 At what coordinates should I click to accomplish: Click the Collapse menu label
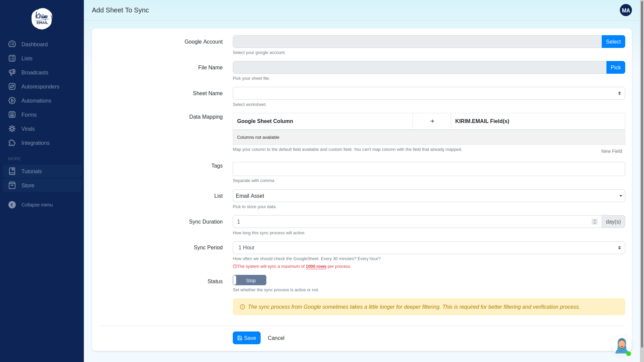[x=37, y=205]
